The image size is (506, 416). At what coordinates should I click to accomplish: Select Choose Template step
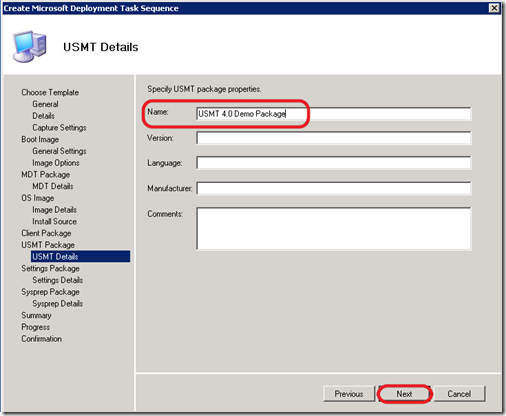coord(50,92)
